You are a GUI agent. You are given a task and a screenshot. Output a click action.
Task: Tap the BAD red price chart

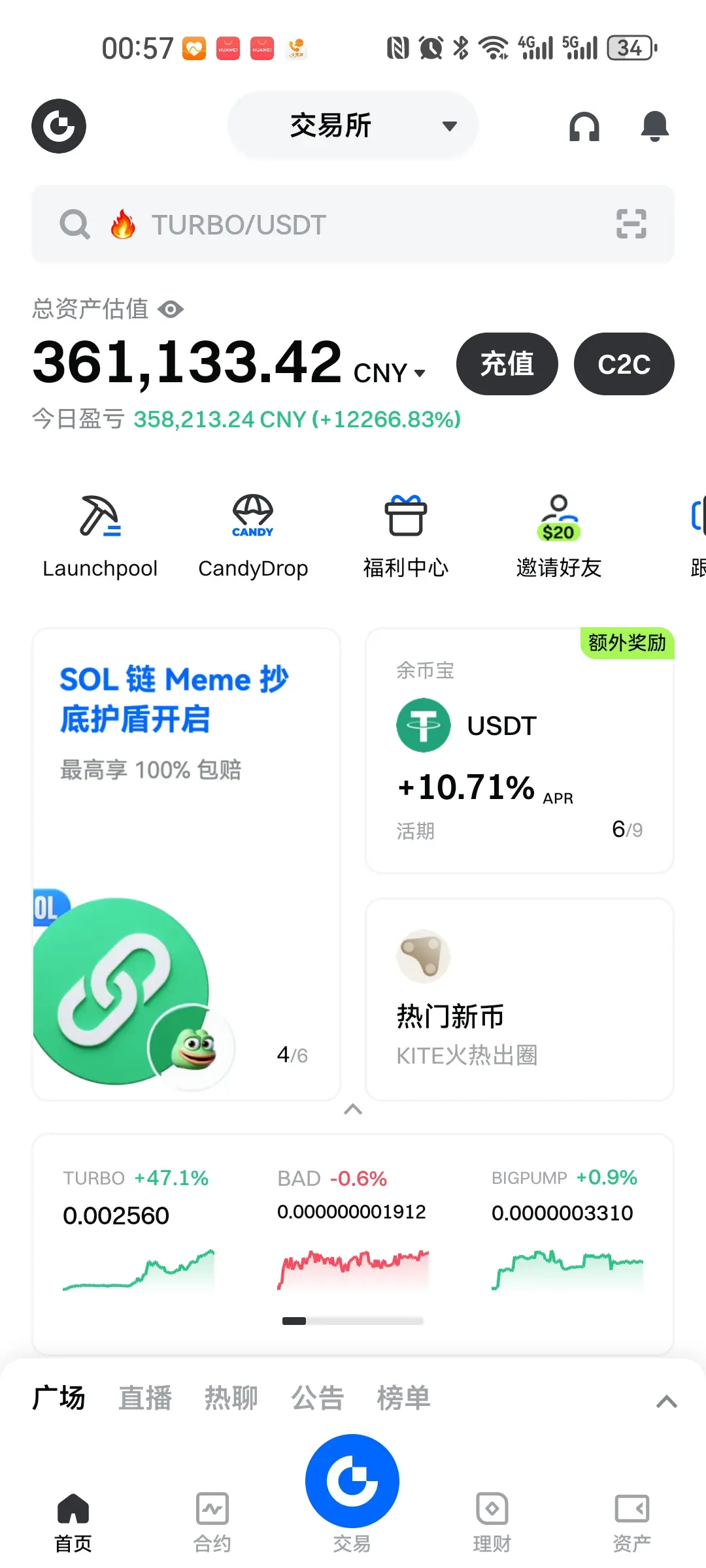pyautogui.click(x=353, y=1270)
